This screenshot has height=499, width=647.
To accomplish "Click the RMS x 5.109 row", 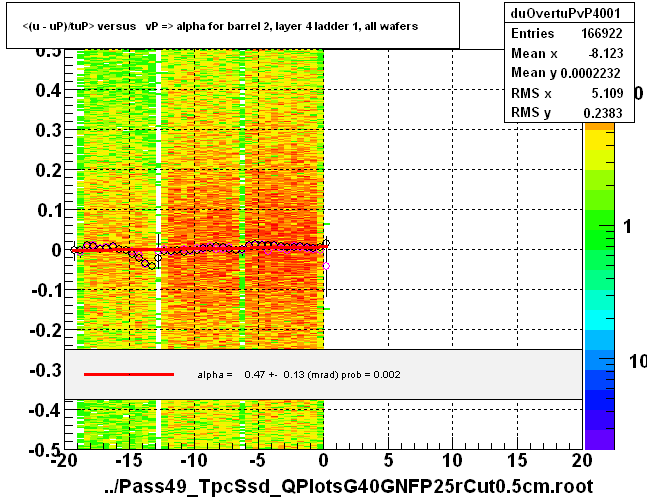I will [567, 93].
